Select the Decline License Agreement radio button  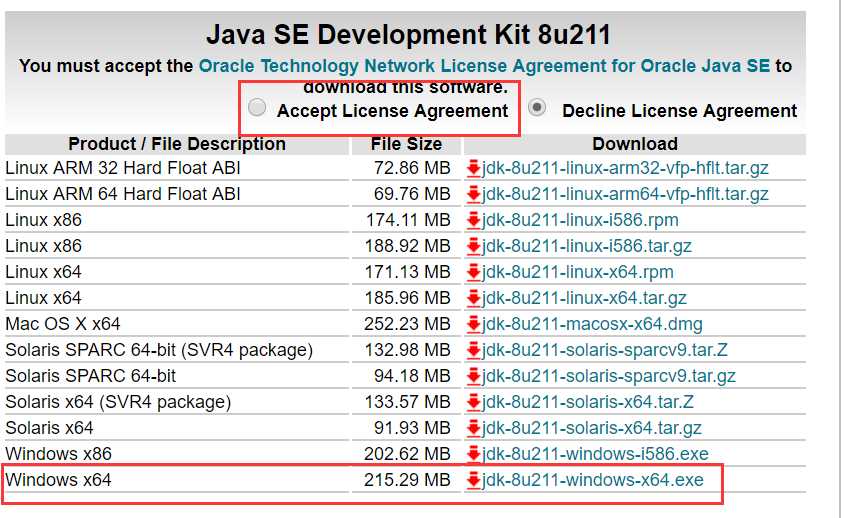(537, 108)
